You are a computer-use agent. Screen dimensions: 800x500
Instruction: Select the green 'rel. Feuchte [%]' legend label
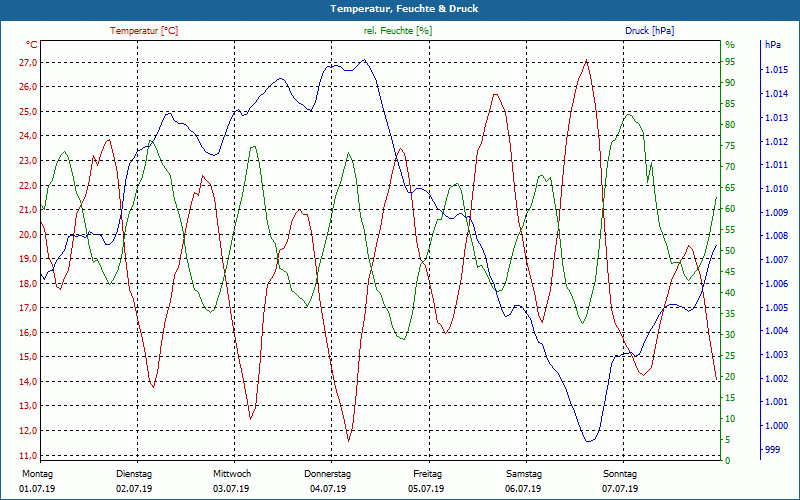[397, 31]
